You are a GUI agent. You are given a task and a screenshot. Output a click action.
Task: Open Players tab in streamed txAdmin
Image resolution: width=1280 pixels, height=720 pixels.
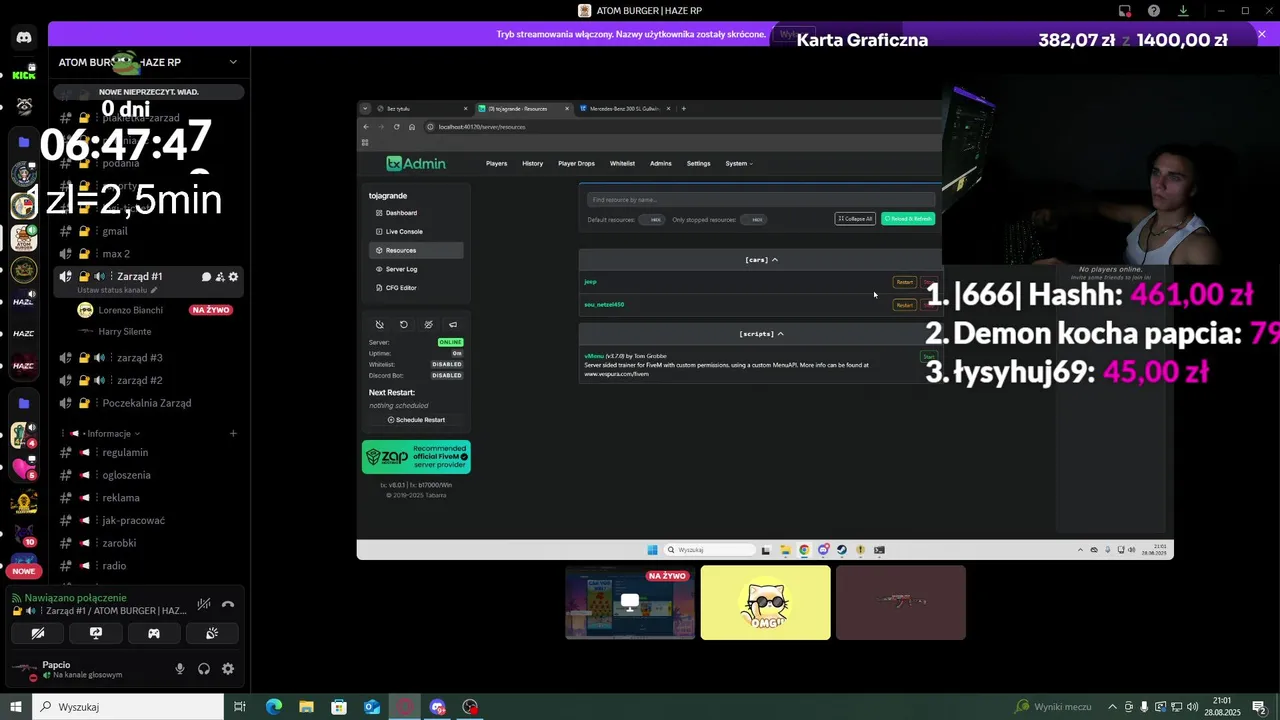point(496,163)
